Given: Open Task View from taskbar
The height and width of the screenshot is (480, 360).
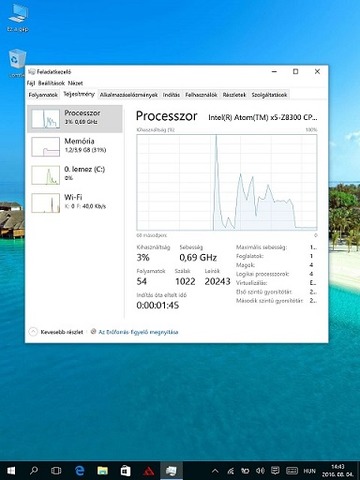Looking at the screenshot, I should tap(56, 471).
